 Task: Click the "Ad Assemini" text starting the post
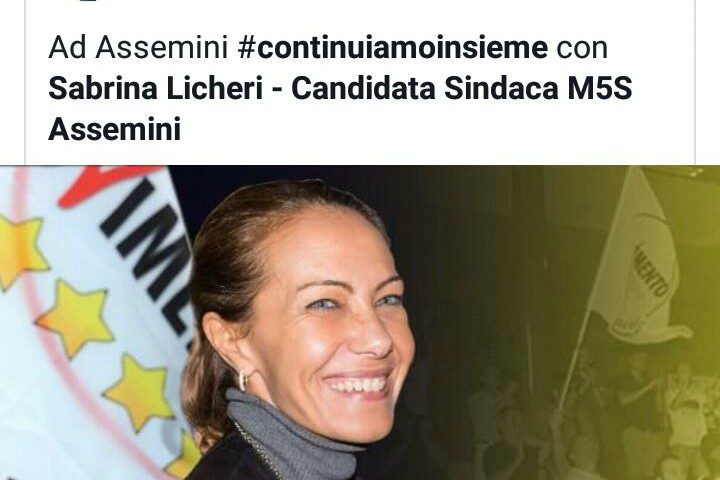pyautogui.click(x=138, y=47)
